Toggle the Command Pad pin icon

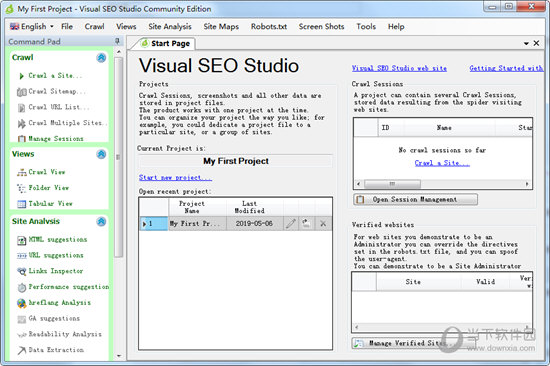118,41
